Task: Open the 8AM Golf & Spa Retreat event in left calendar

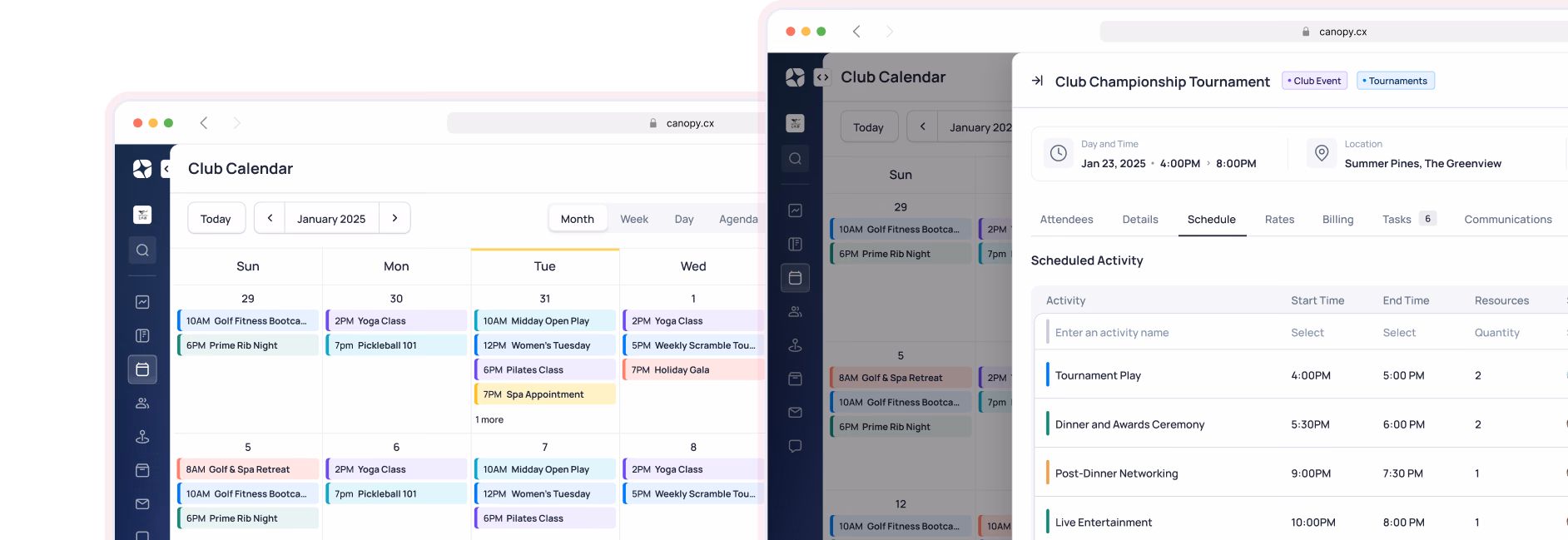Action: point(248,469)
